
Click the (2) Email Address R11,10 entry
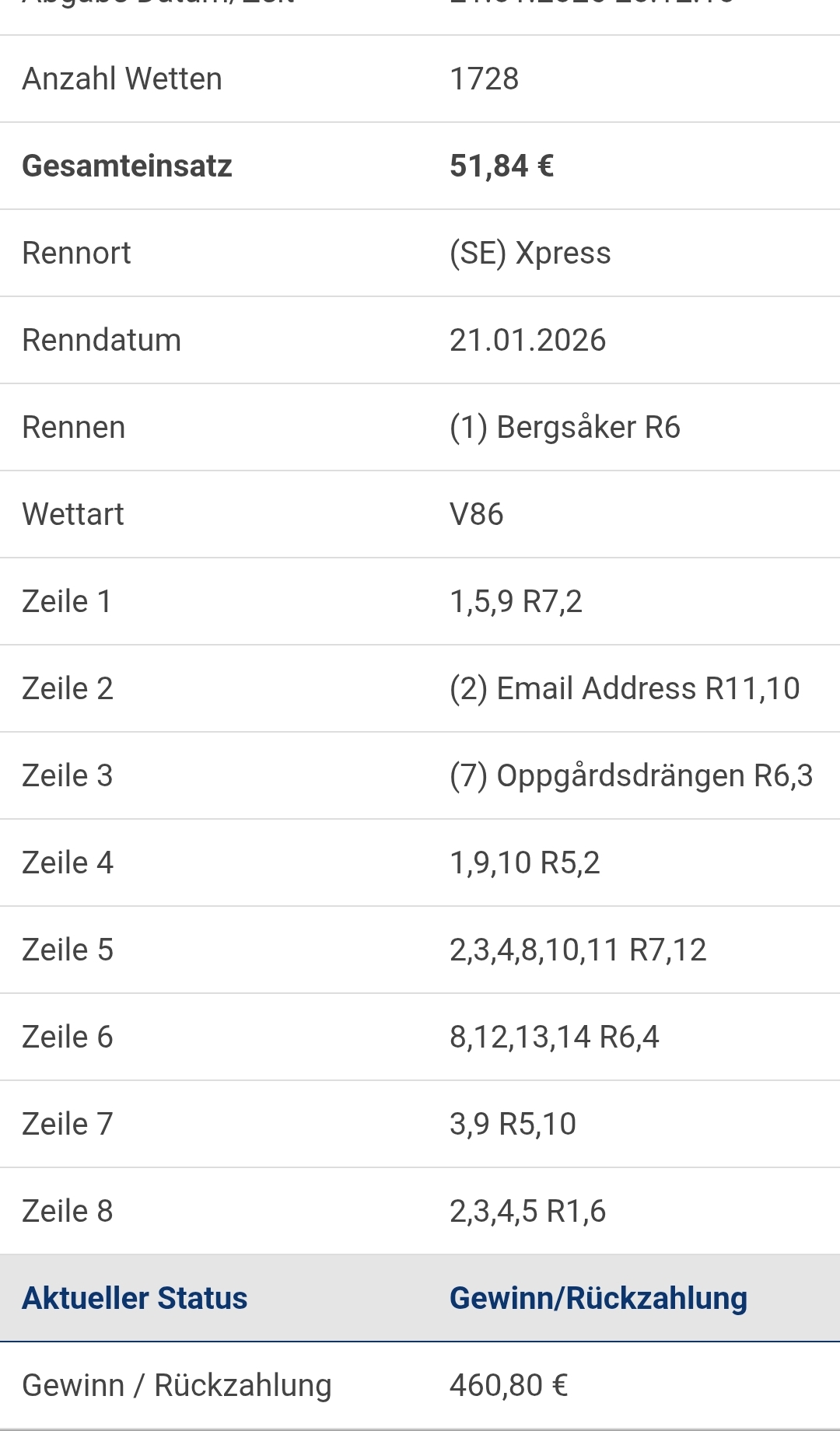[625, 688]
